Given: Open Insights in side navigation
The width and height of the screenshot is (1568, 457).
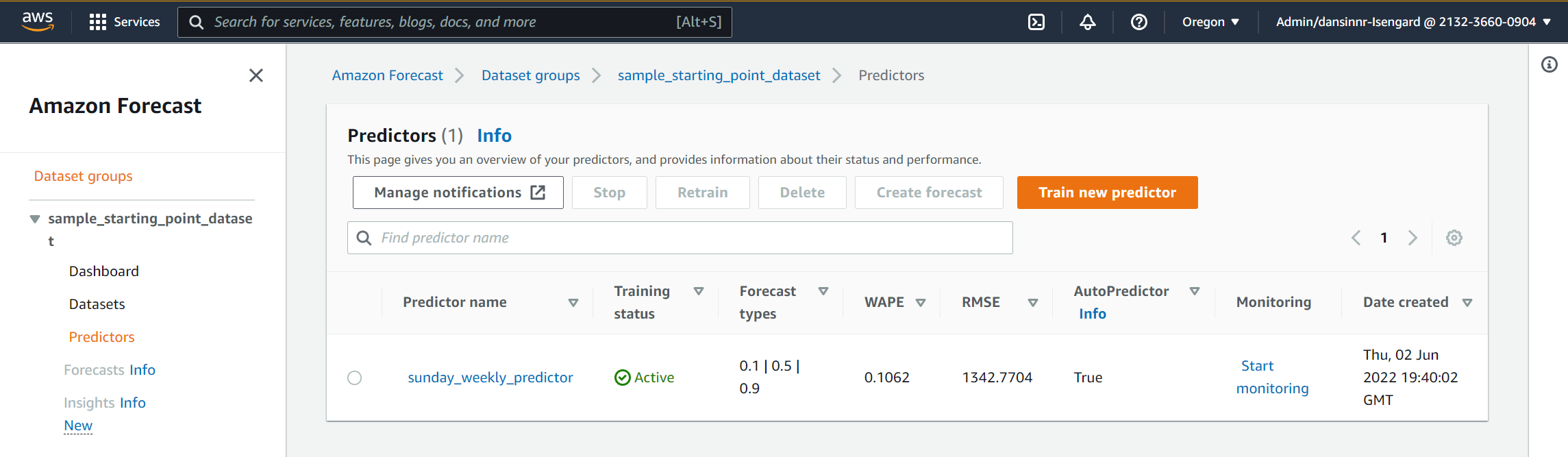Looking at the screenshot, I should tap(89, 403).
